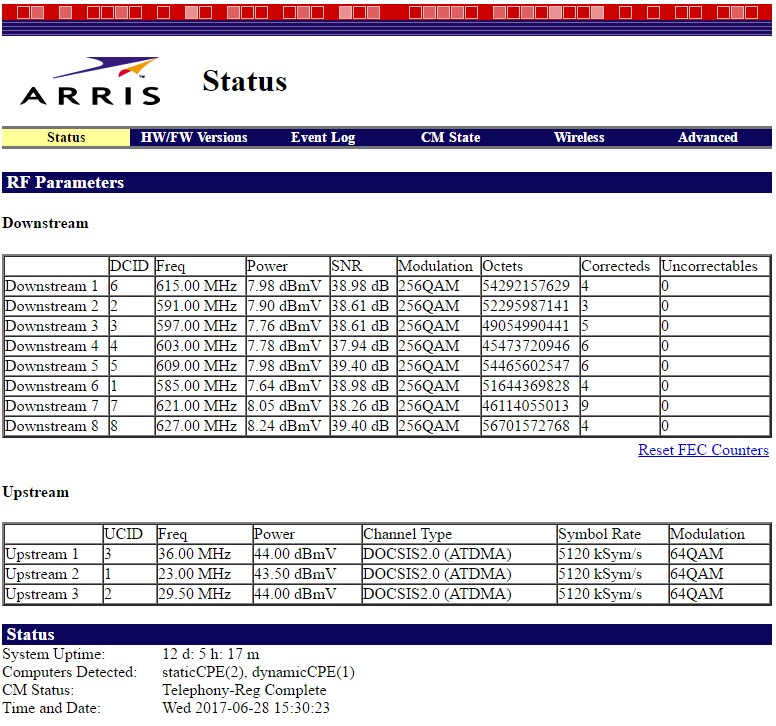This screenshot has height=726, width=776.
Task: Click the octets value 45473720946
Action: pos(526,346)
